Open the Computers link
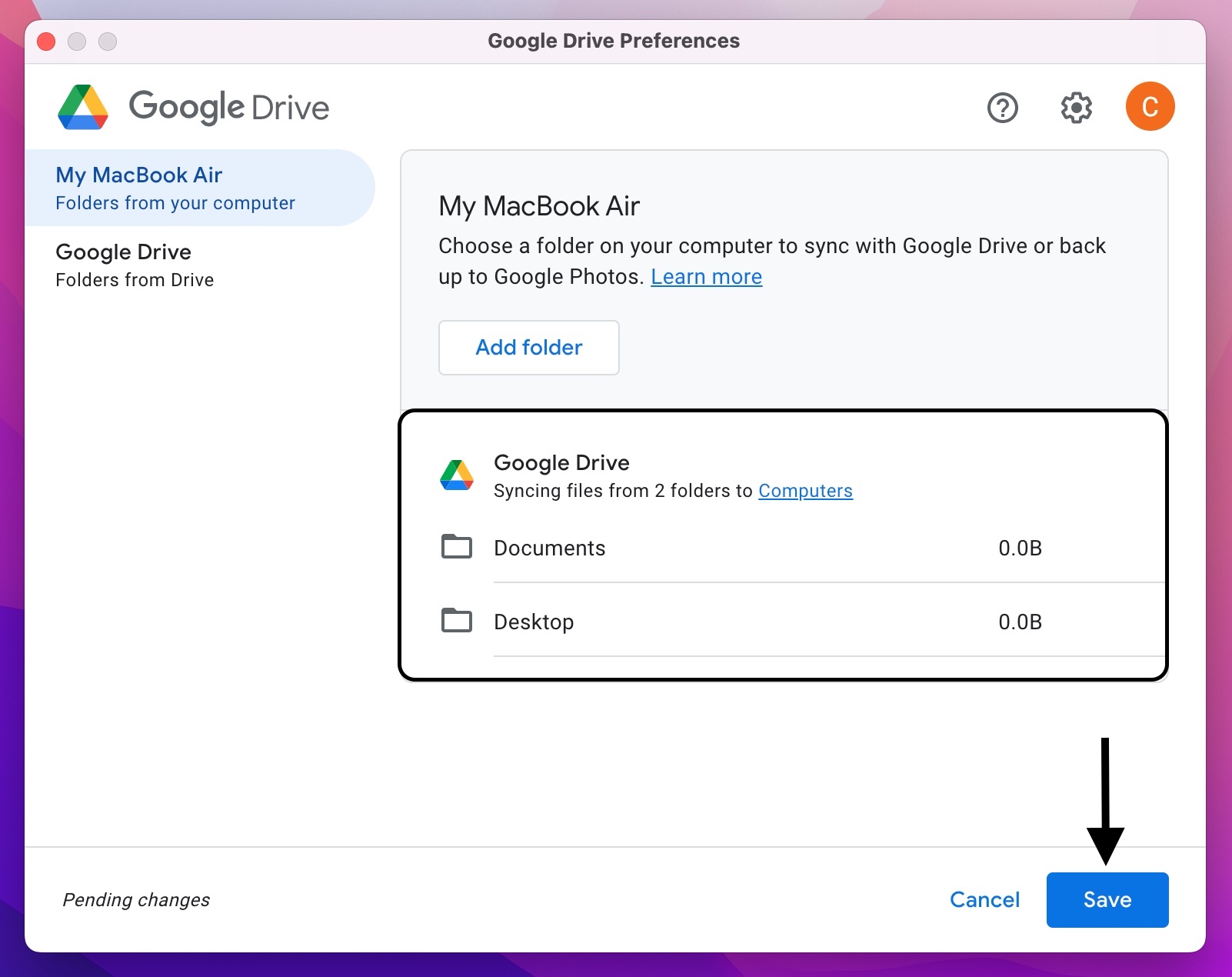 click(x=805, y=491)
